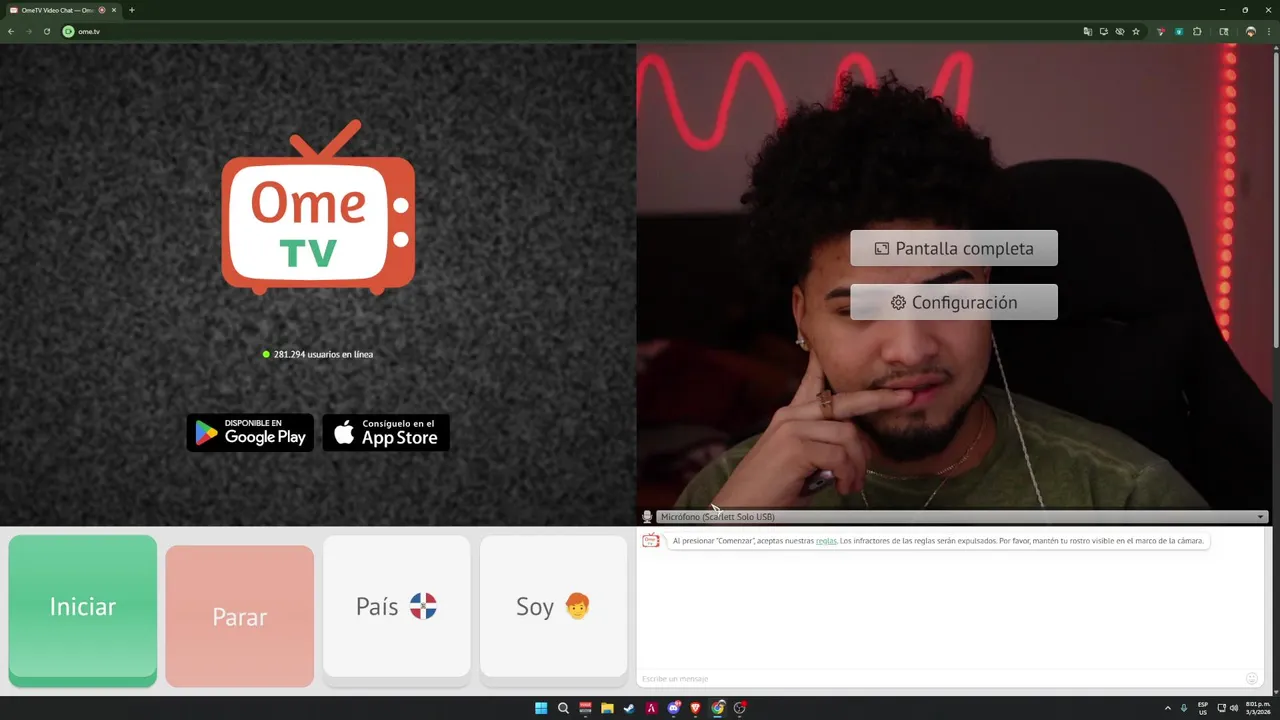Viewport: 1280px width, 720px height.
Task: Click the Pantalla completa button
Action: point(954,248)
